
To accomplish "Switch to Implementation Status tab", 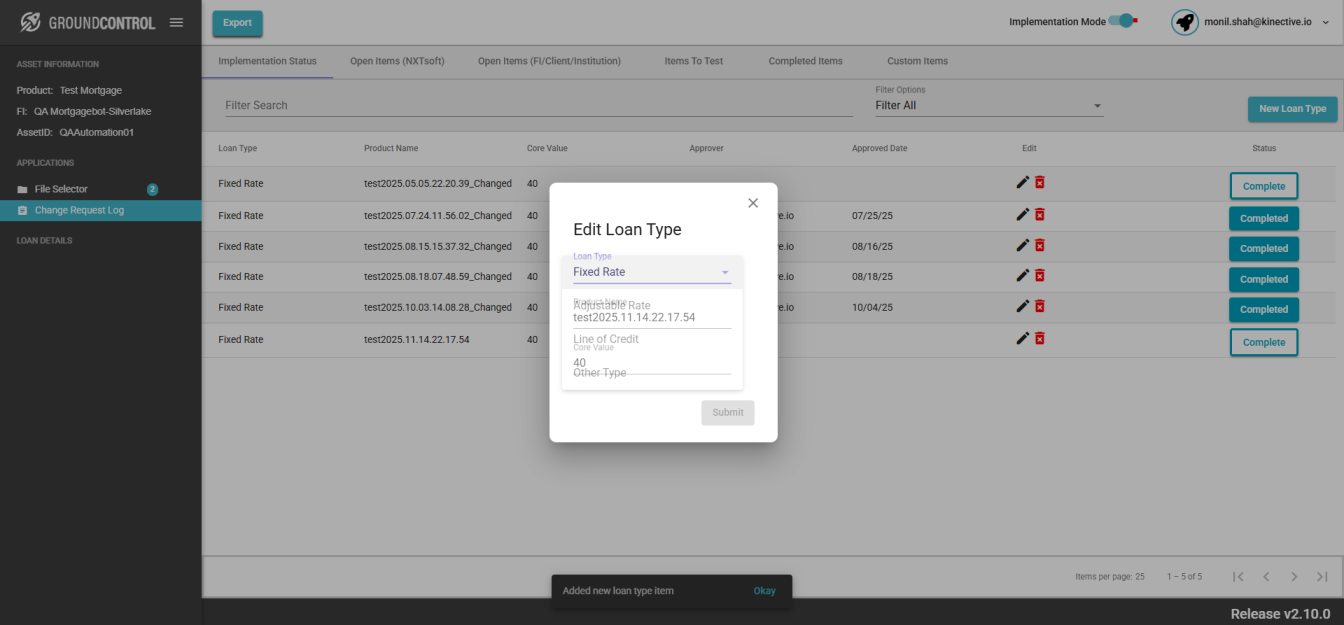I will 267,61.
